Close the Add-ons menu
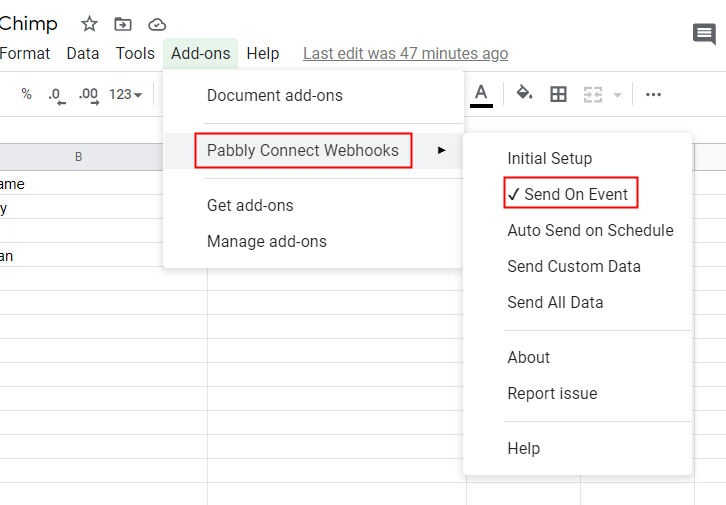The width and height of the screenshot is (726, 505). (200, 53)
